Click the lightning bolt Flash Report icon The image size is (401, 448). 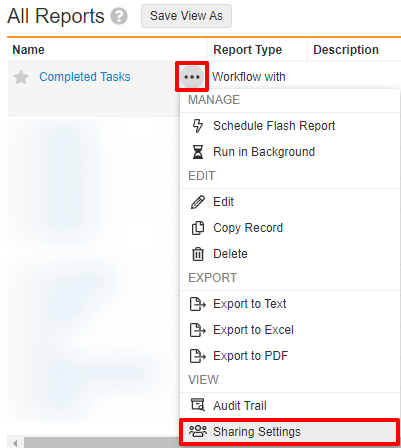[x=198, y=126]
